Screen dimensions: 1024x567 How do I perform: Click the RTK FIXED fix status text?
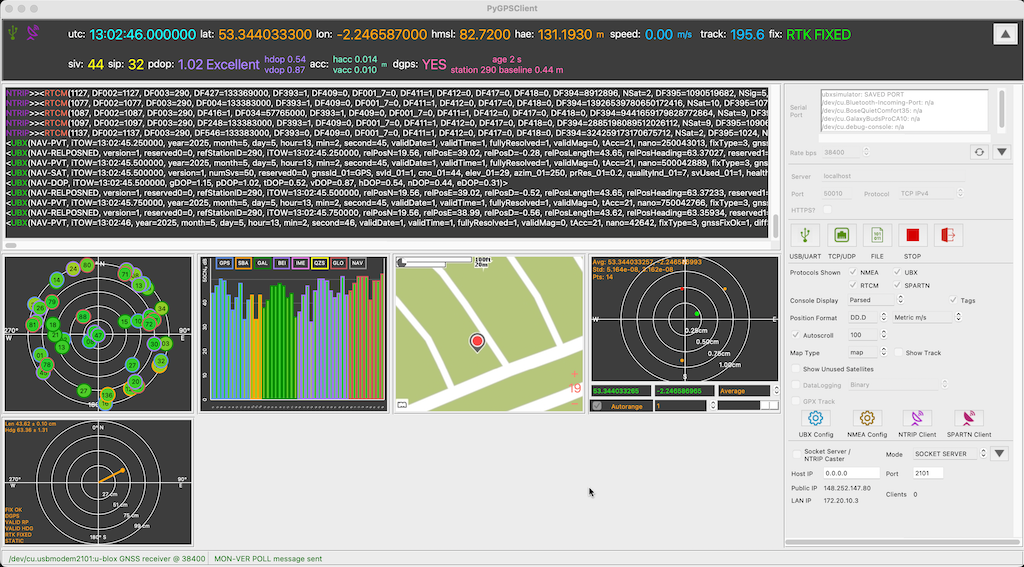click(818, 35)
